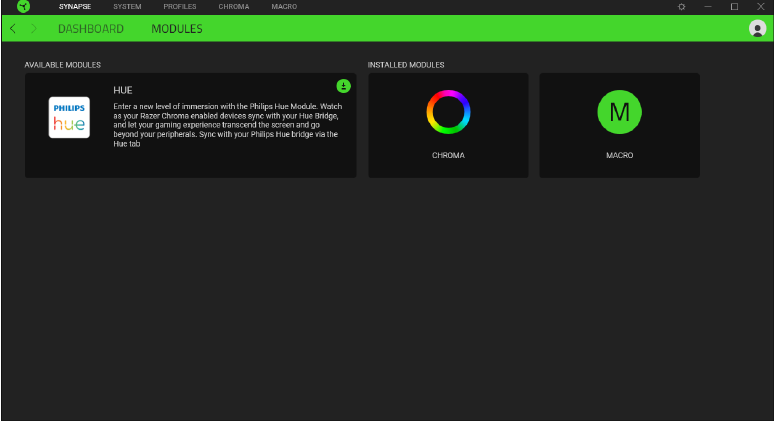This screenshot has width=774, height=422.
Task: Click the CHROMA module label
Action: (448, 155)
